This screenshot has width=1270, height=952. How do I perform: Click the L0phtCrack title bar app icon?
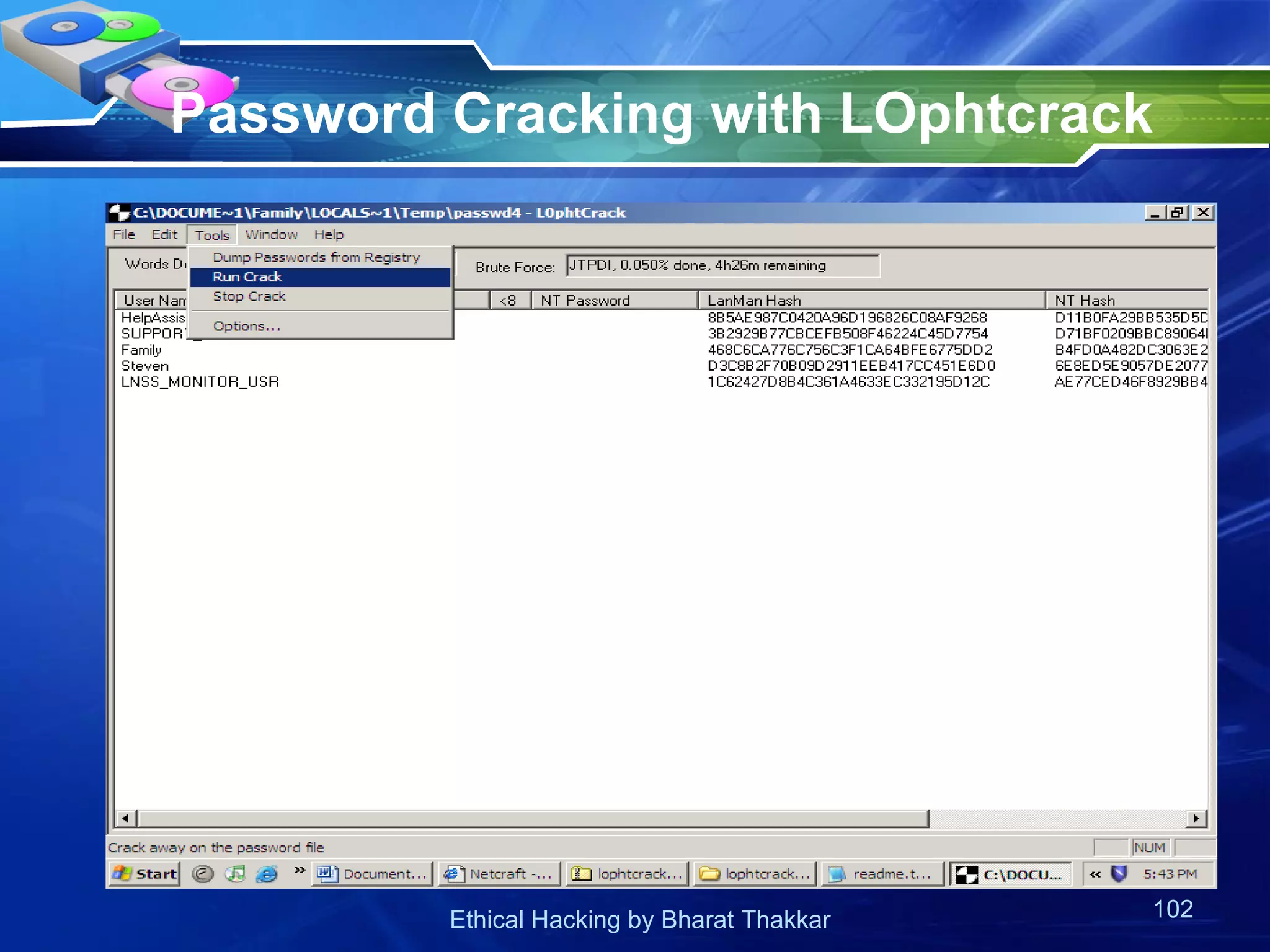(119, 213)
